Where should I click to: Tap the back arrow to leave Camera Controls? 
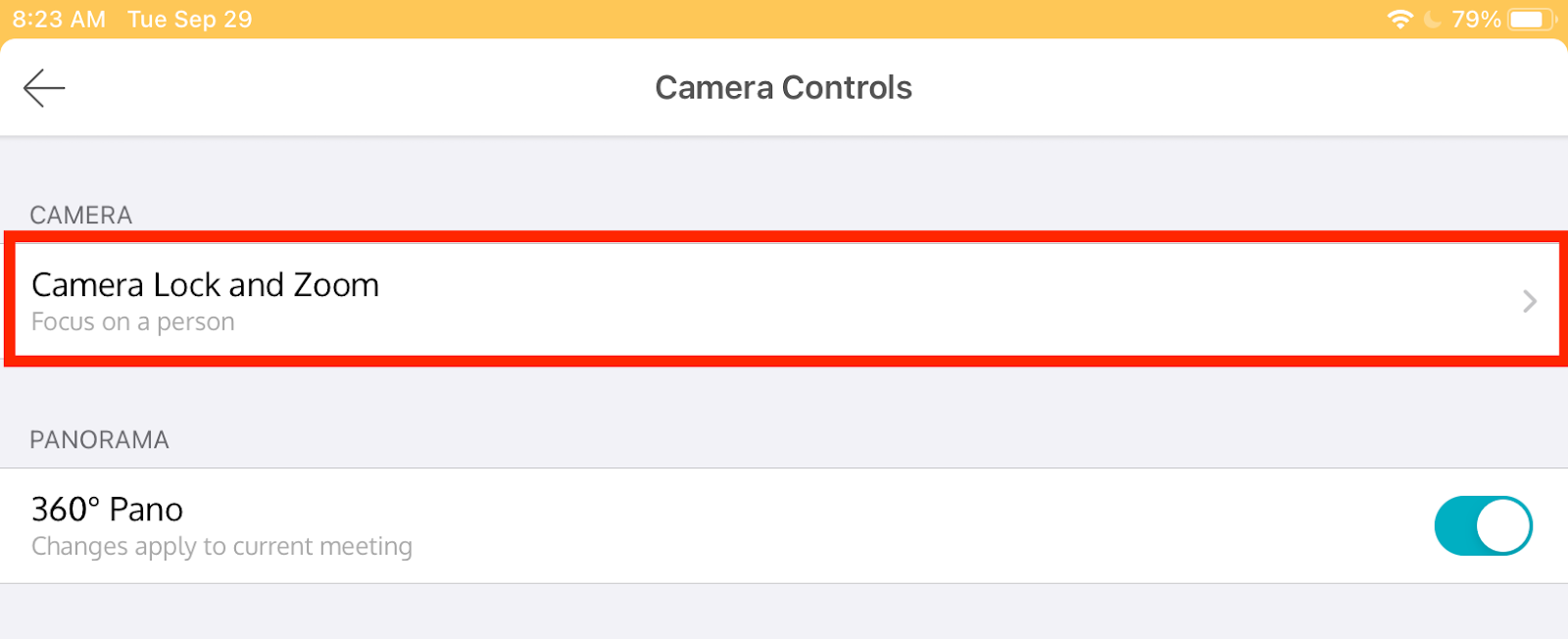tap(44, 87)
